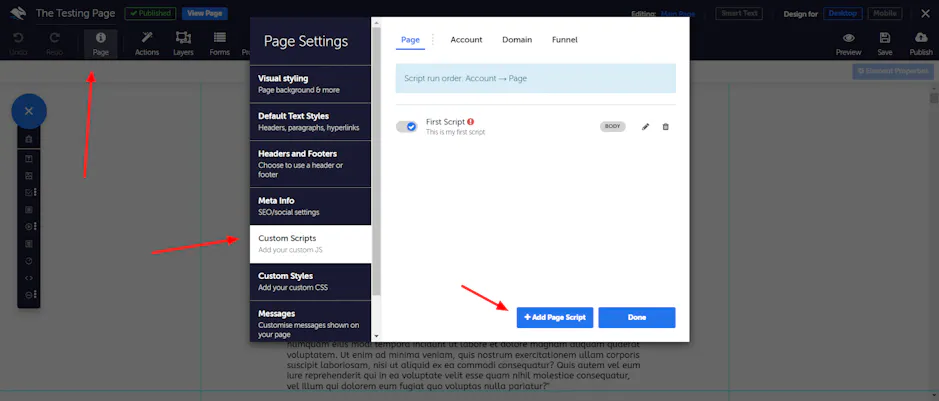Click the blue round close widget button
The height and width of the screenshot is (401, 939).
point(29,111)
